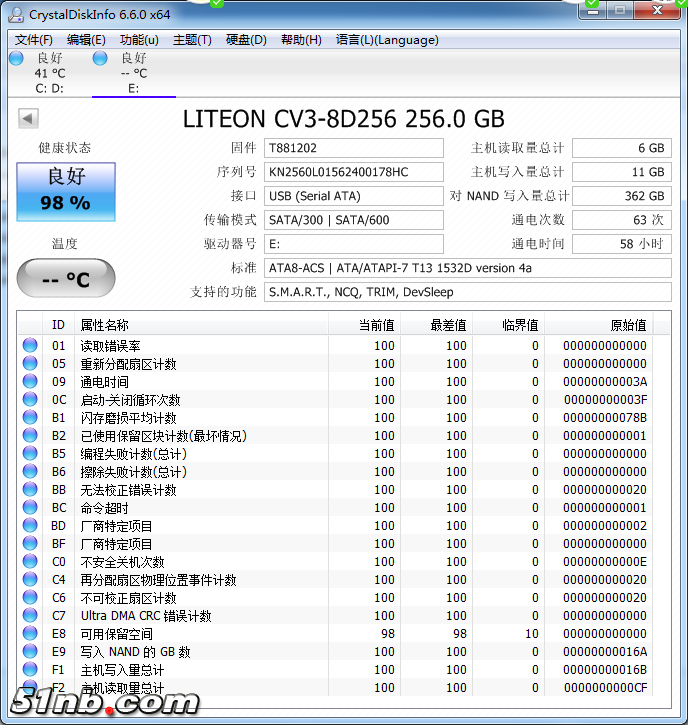The width and height of the screenshot is (688, 725).
Task: Click status orb for attribute 09 通电时间
Action: pos(30,382)
